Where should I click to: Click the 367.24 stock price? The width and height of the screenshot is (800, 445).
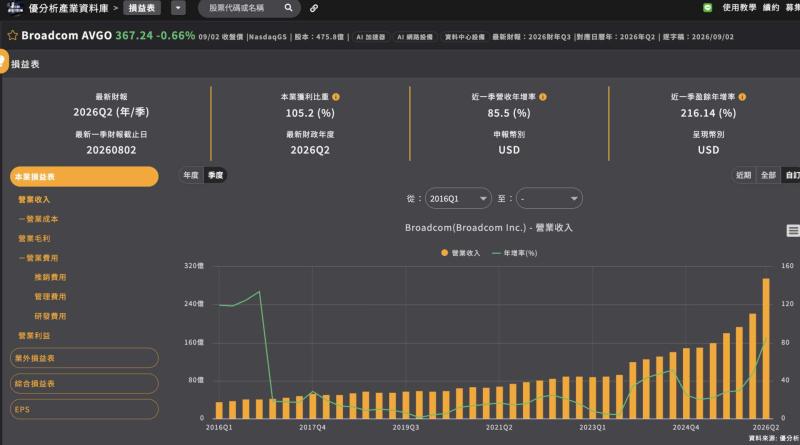point(134,35)
